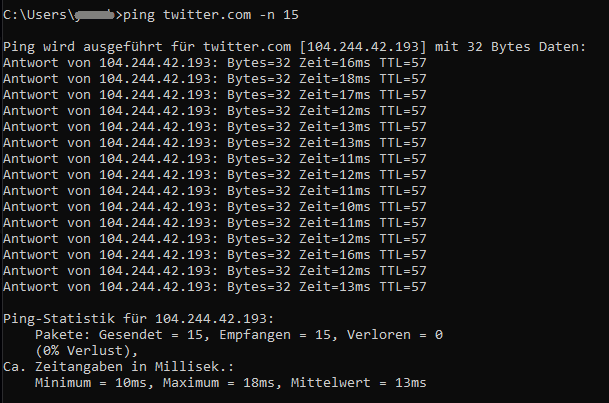The height and width of the screenshot is (403, 609).
Task: Click the reply line showing Zeit=17ms
Action: coord(215,95)
